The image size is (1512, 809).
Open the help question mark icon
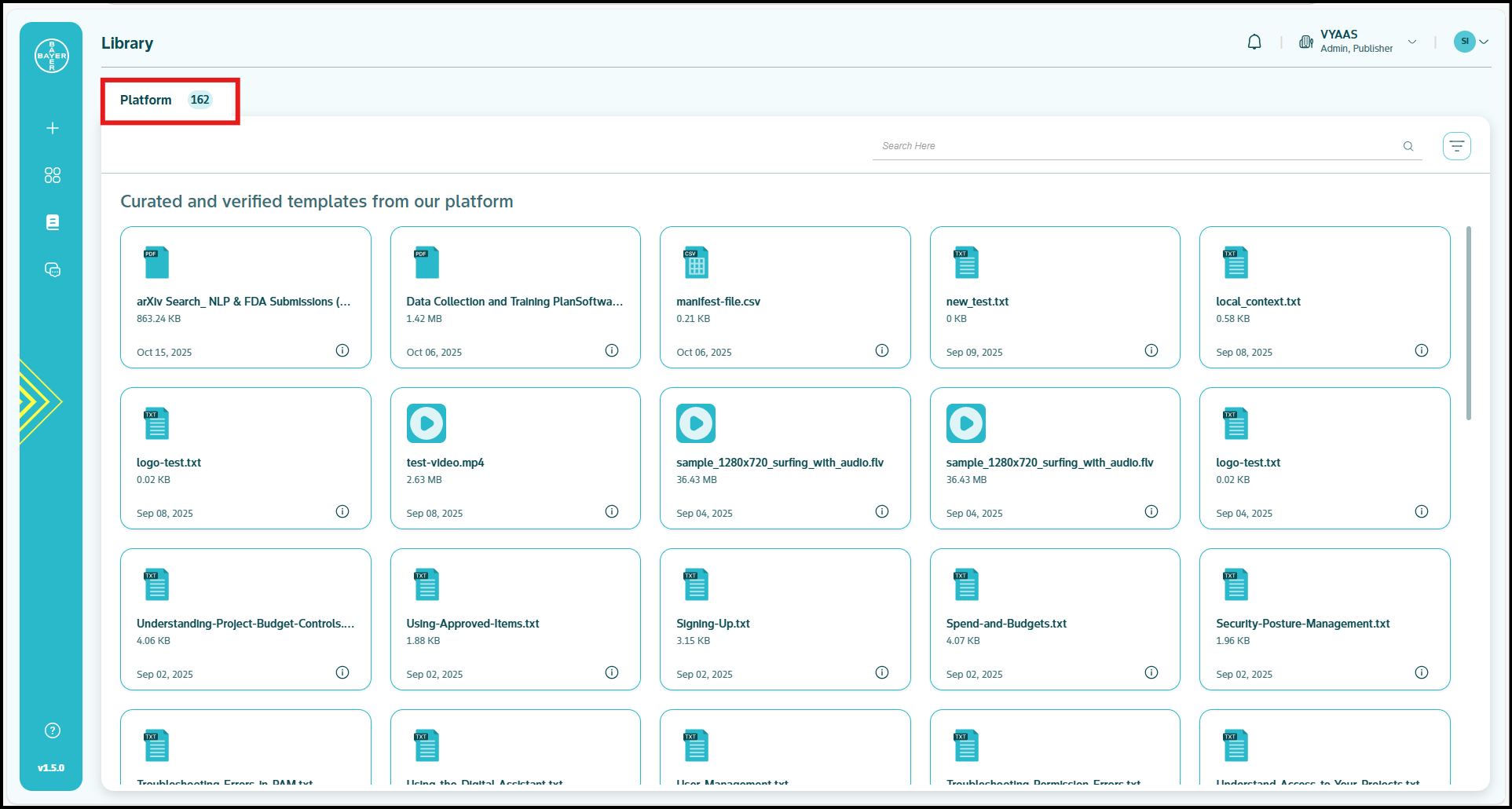click(x=53, y=730)
